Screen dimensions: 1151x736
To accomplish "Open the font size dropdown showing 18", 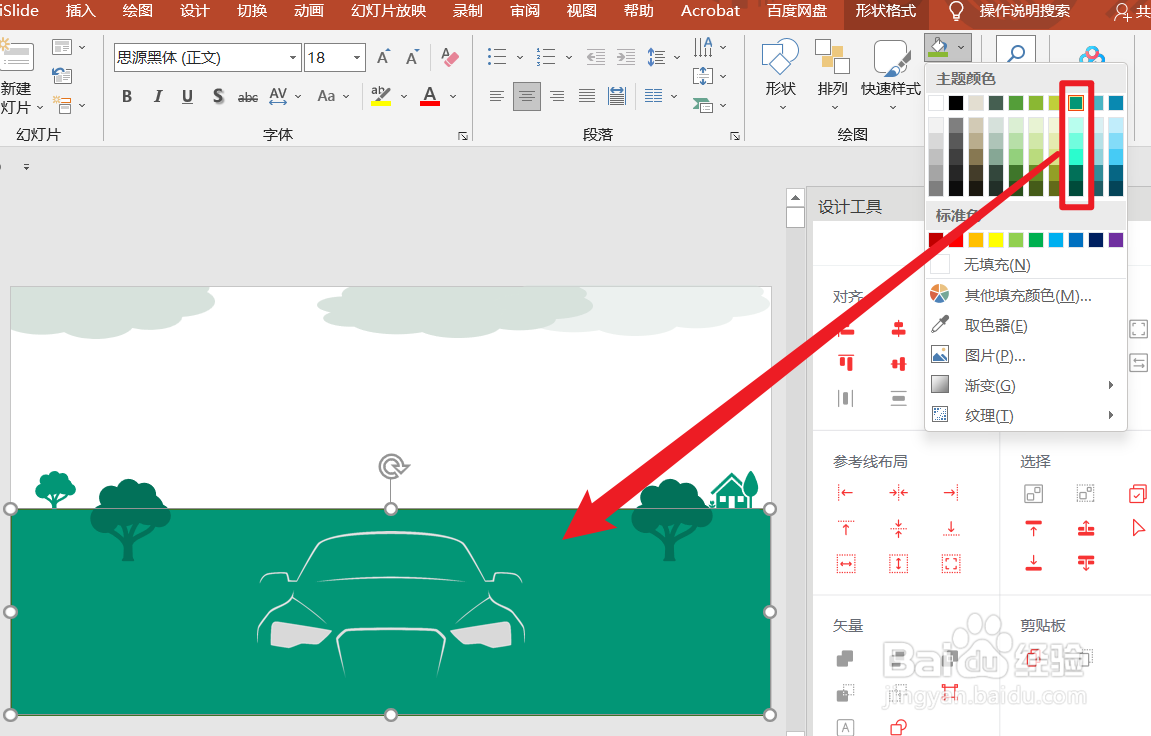I will tap(357, 57).
